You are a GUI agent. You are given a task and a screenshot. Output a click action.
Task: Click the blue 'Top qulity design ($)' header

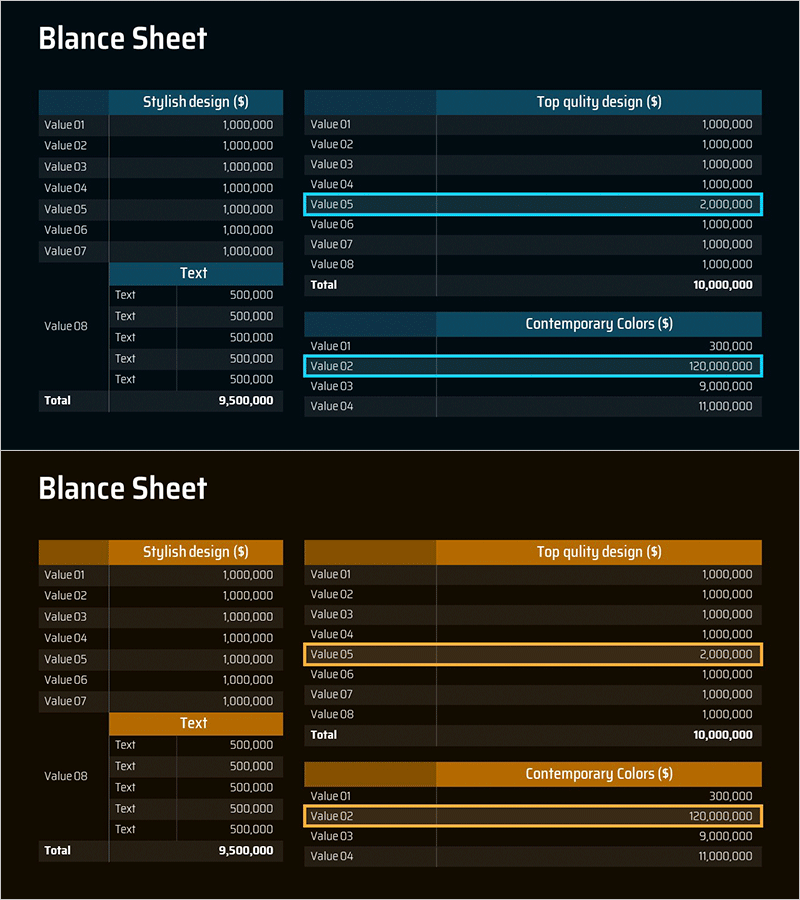pyautogui.click(x=598, y=102)
